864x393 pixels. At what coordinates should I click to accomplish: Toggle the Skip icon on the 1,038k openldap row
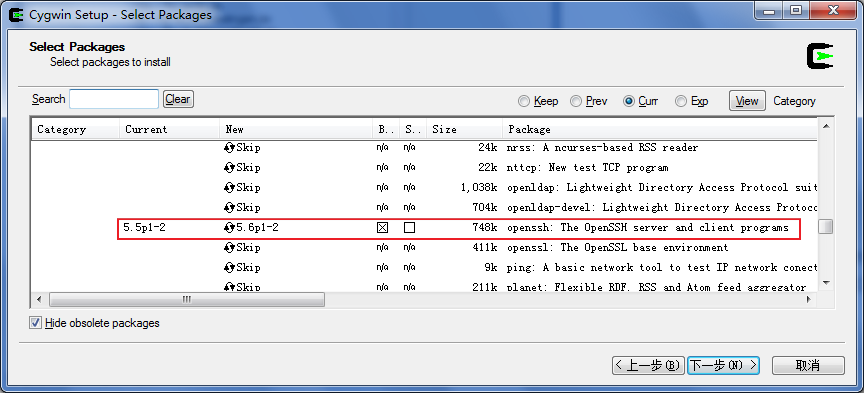230,187
